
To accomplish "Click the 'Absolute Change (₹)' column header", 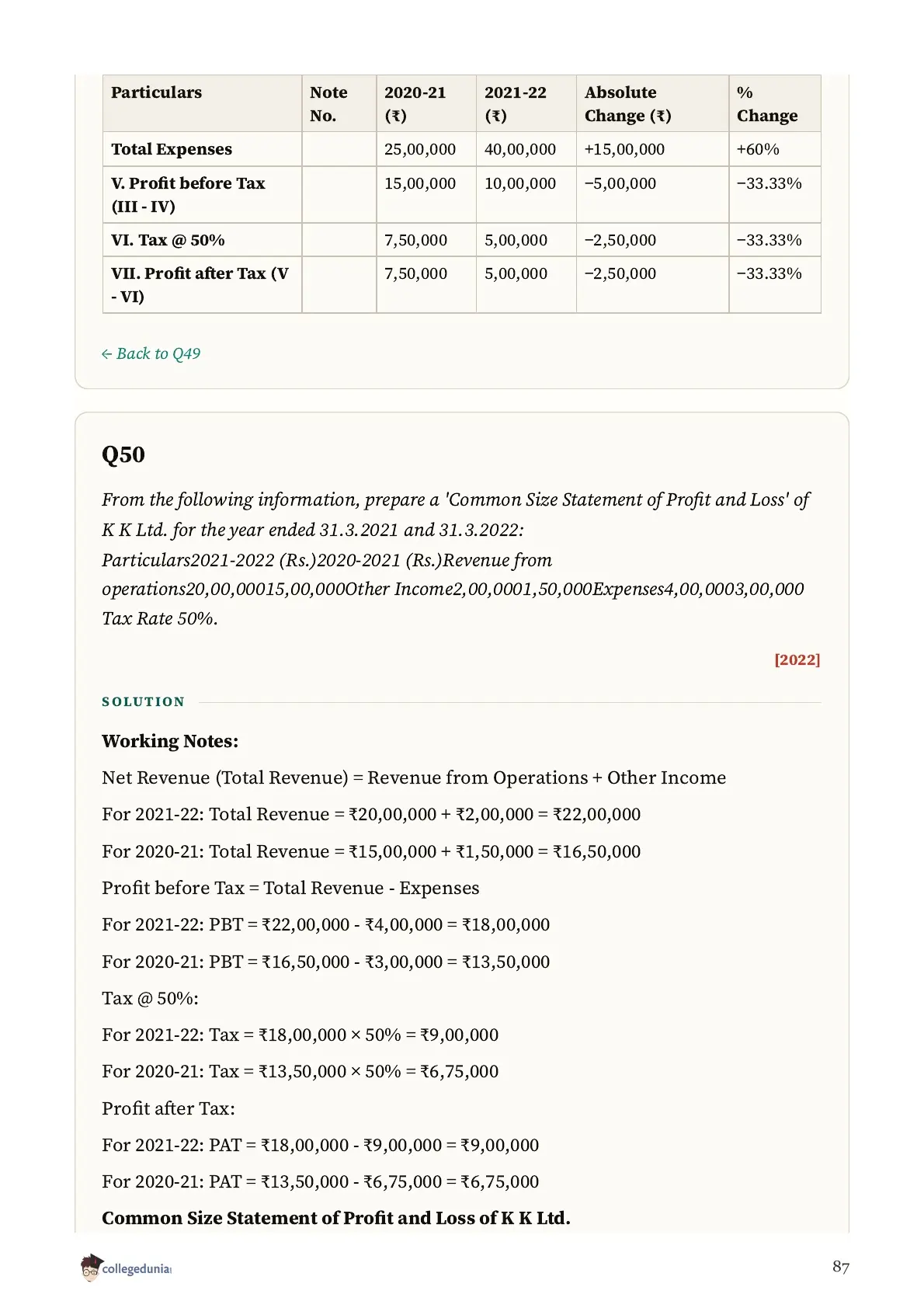I will point(628,104).
